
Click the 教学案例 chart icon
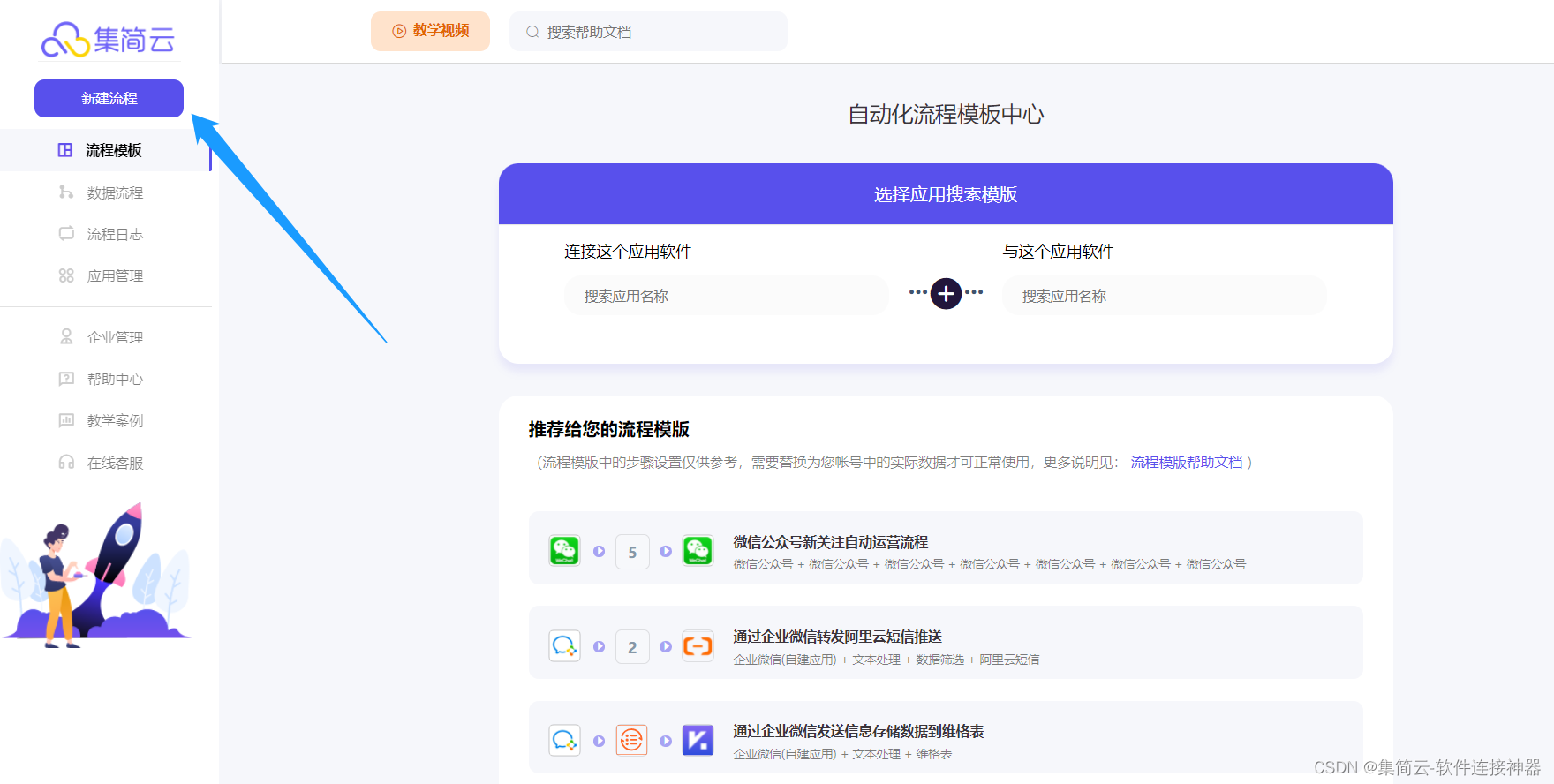pos(66,420)
